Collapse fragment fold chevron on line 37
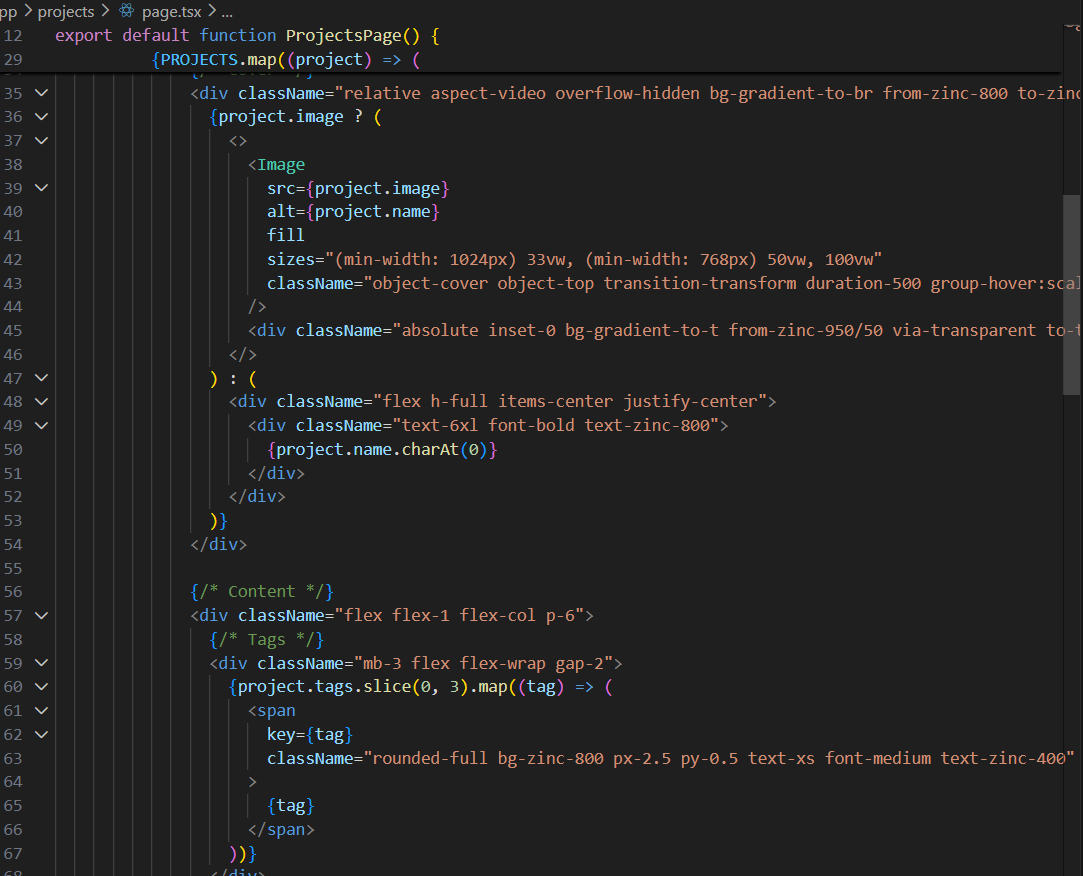1083x876 pixels. pos(41,140)
